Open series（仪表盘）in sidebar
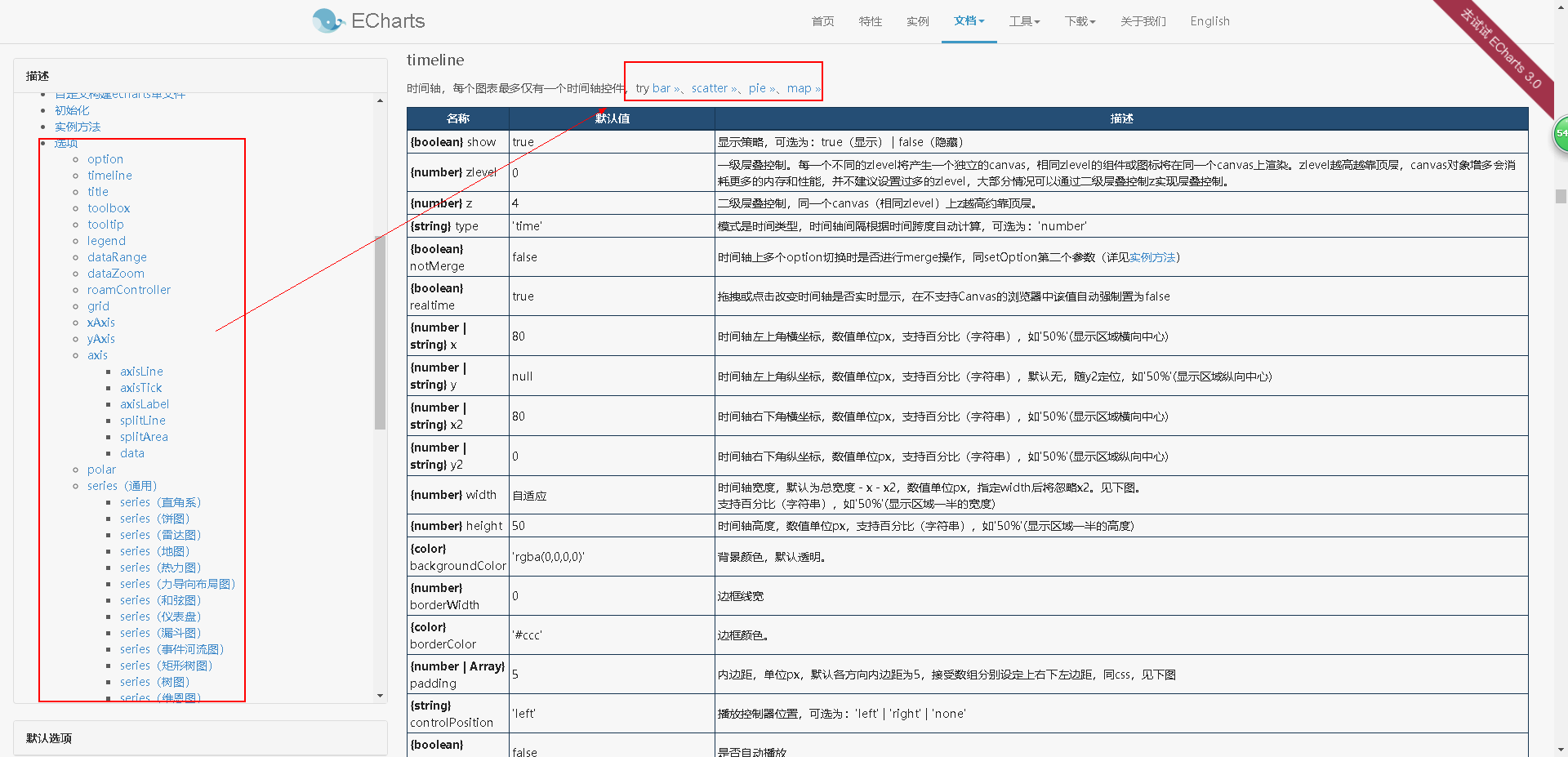This screenshot has height=757, width=1568. 160,617
